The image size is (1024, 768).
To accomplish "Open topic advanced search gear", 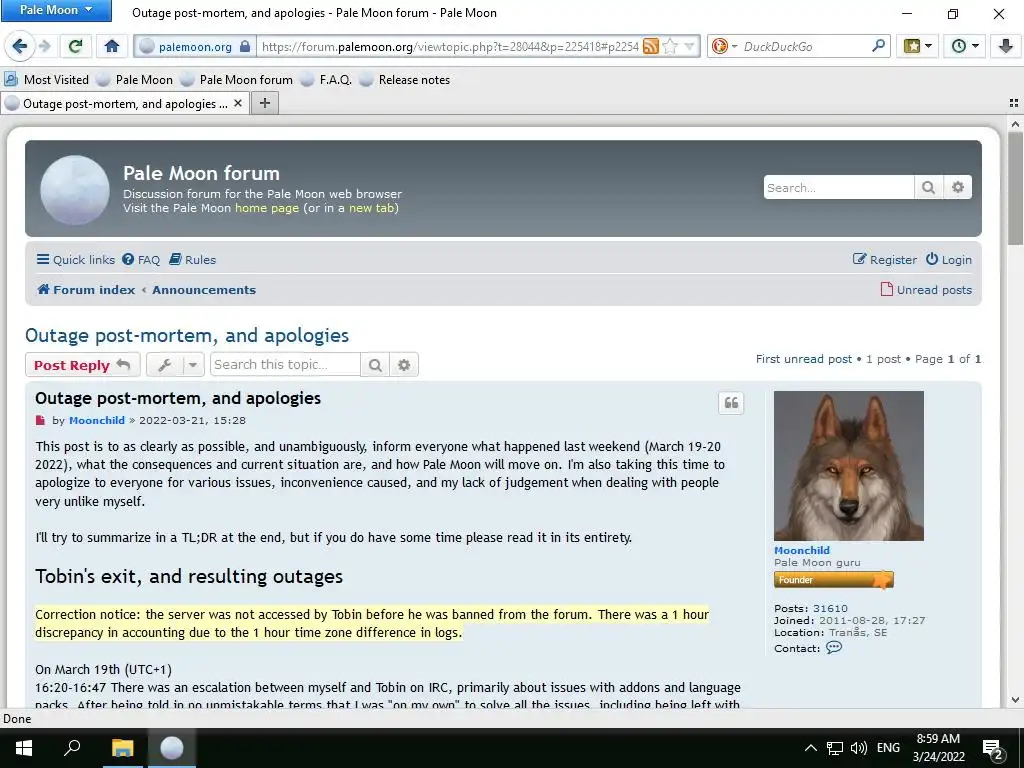I will coord(404,364).
